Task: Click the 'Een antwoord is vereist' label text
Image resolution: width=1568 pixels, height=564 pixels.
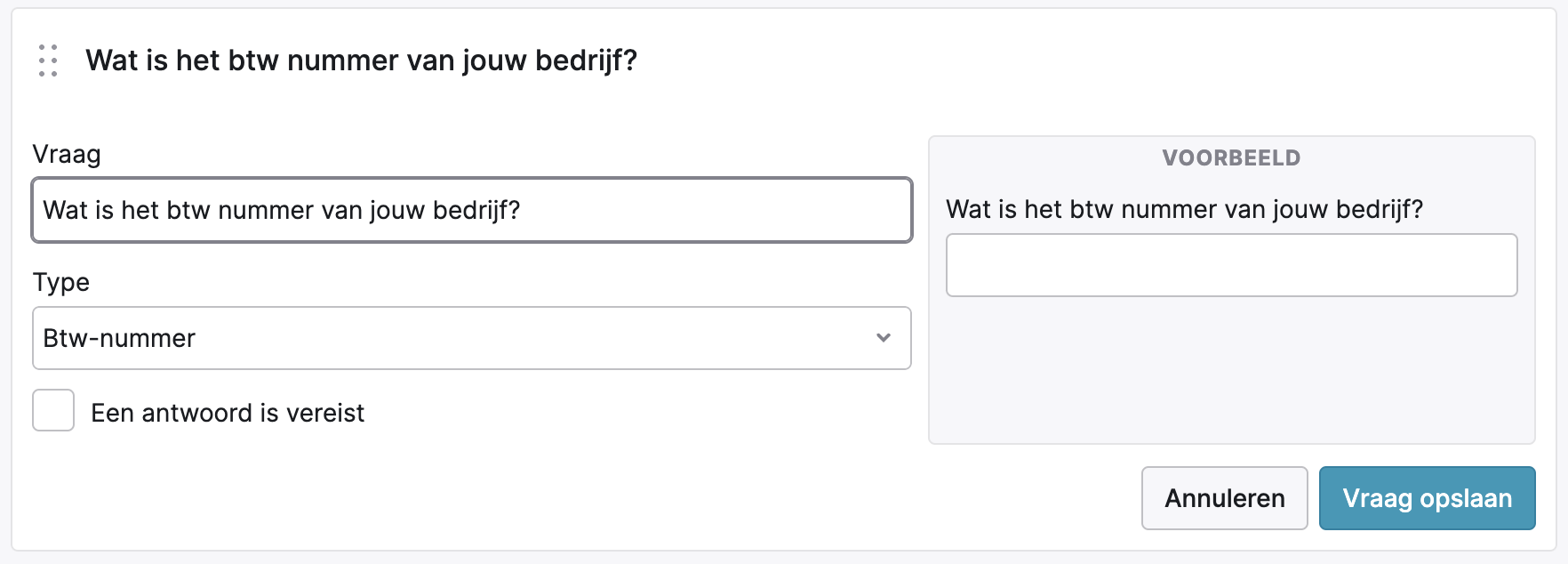Action: pos(228,413)
